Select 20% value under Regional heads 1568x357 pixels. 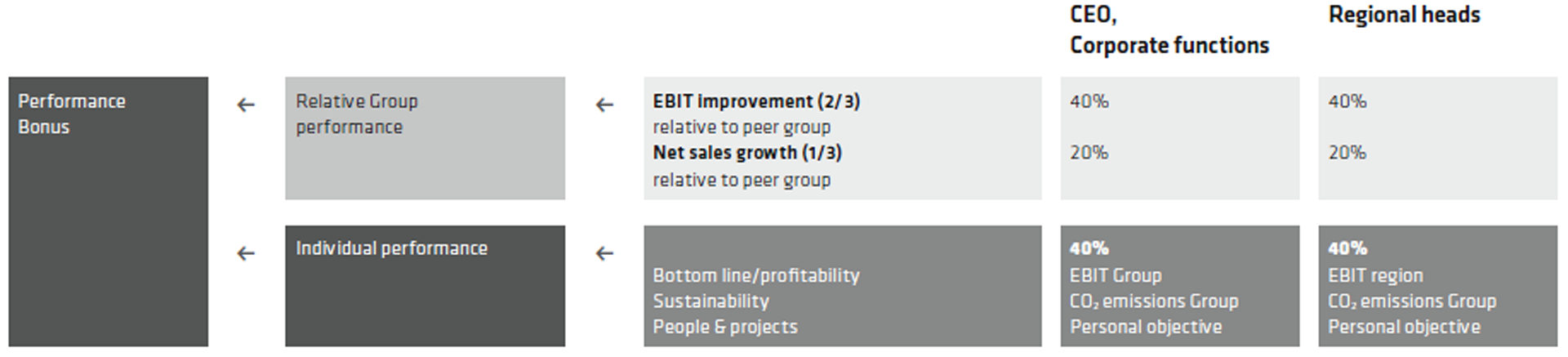coord(1347,153)
